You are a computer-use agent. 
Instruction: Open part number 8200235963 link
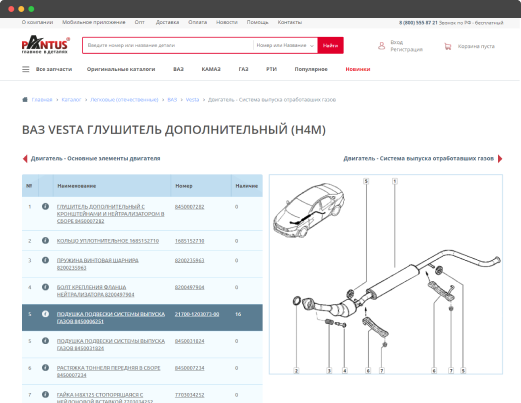189,260
